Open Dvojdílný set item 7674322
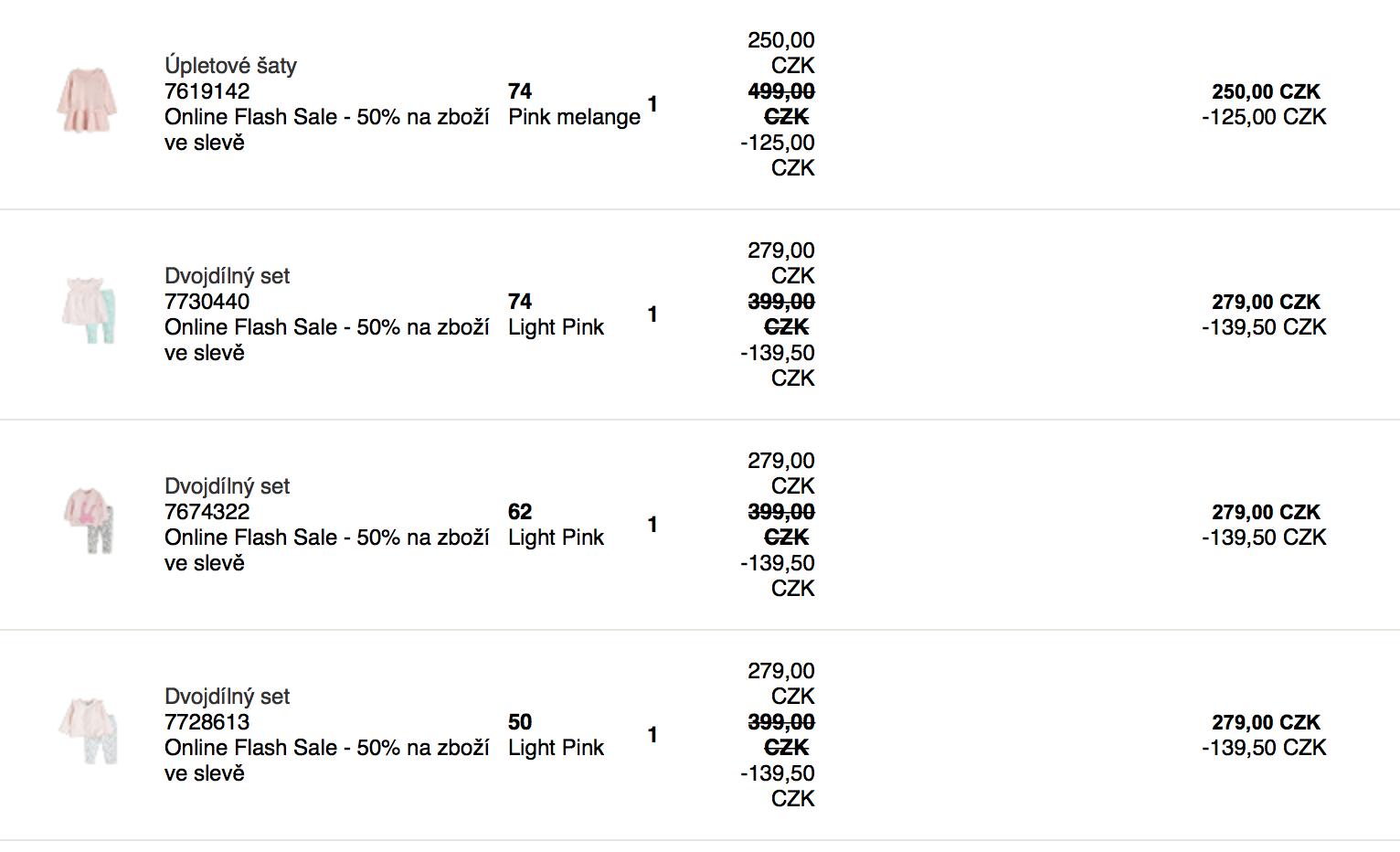1400x852 pixels. pos(227,486)
